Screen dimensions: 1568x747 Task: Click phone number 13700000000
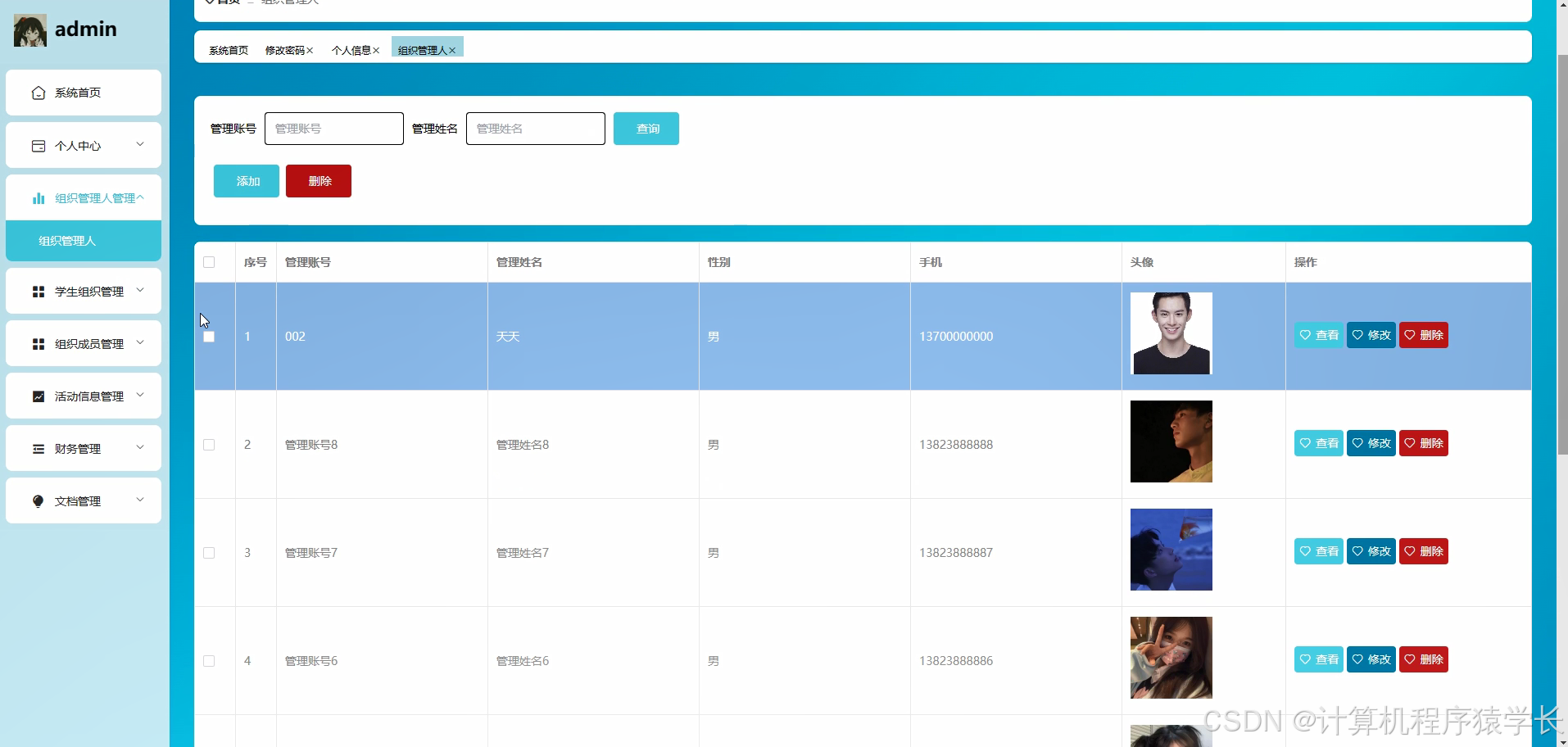(956, 337)
